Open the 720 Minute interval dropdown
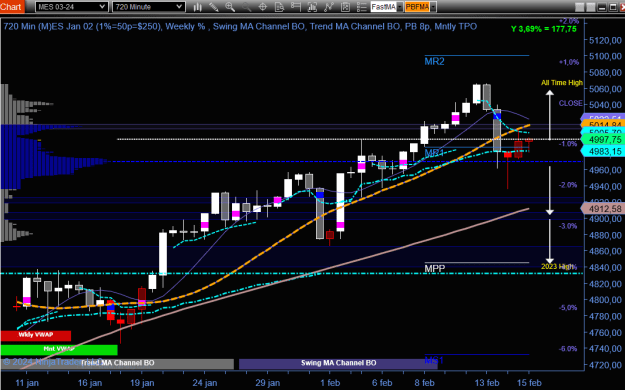The image size is (625, 390). [148, 7]
